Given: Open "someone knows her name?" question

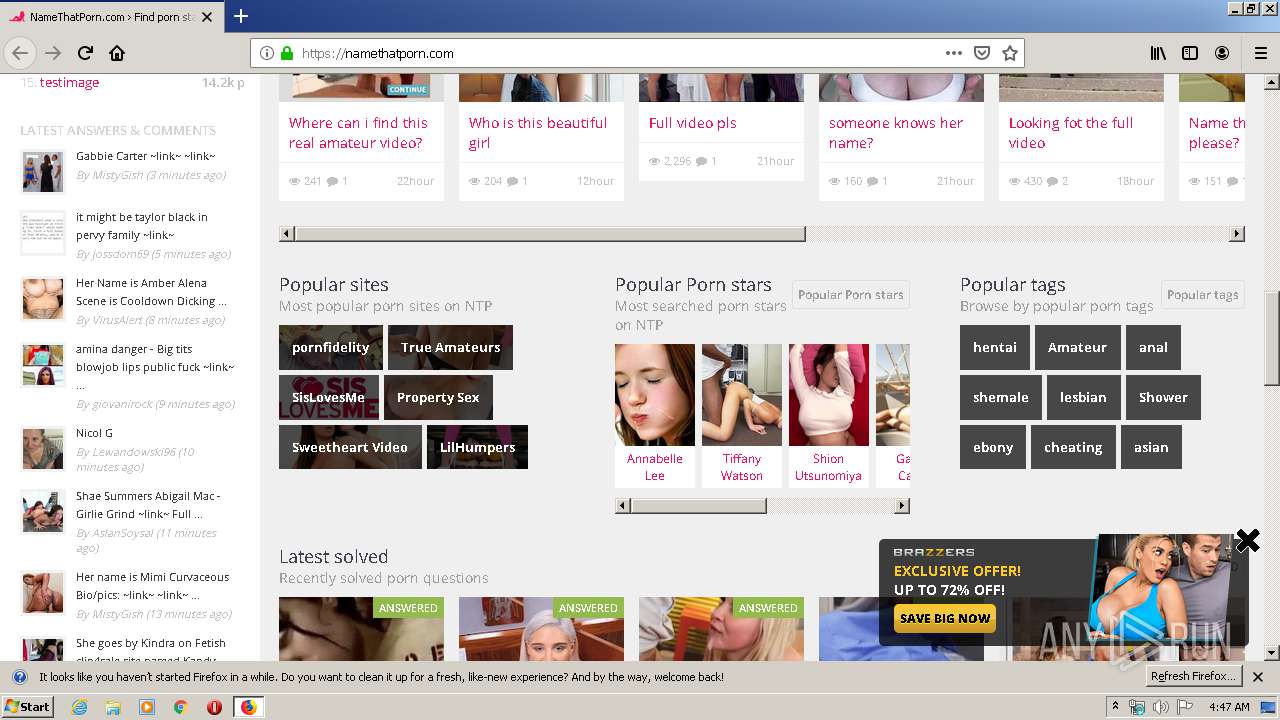Looking at the screenshot, I should pos(896,133).
